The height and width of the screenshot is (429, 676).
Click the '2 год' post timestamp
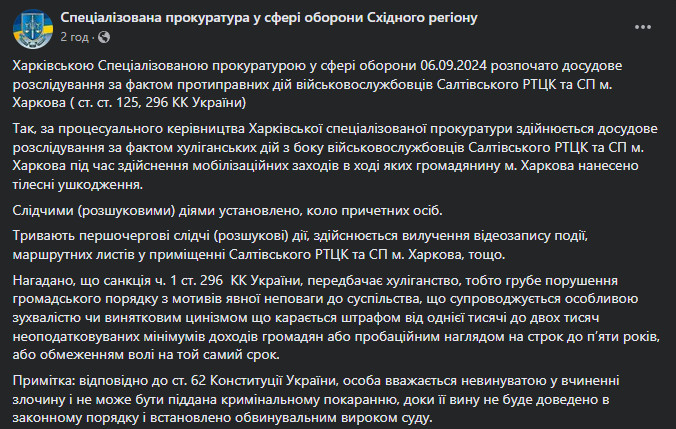(x=75, y=37)
